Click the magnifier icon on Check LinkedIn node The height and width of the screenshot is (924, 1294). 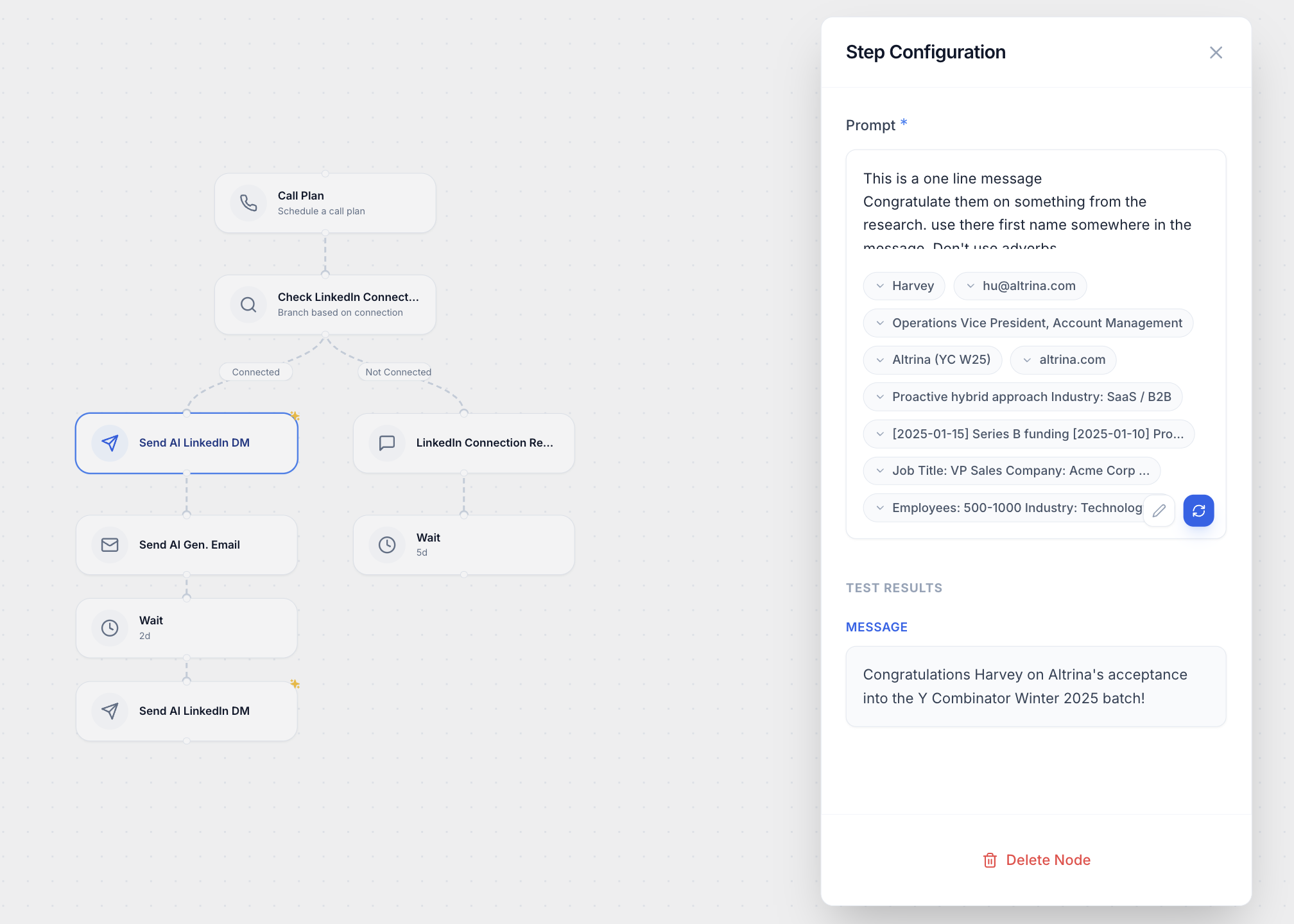(x=248, y=305)
